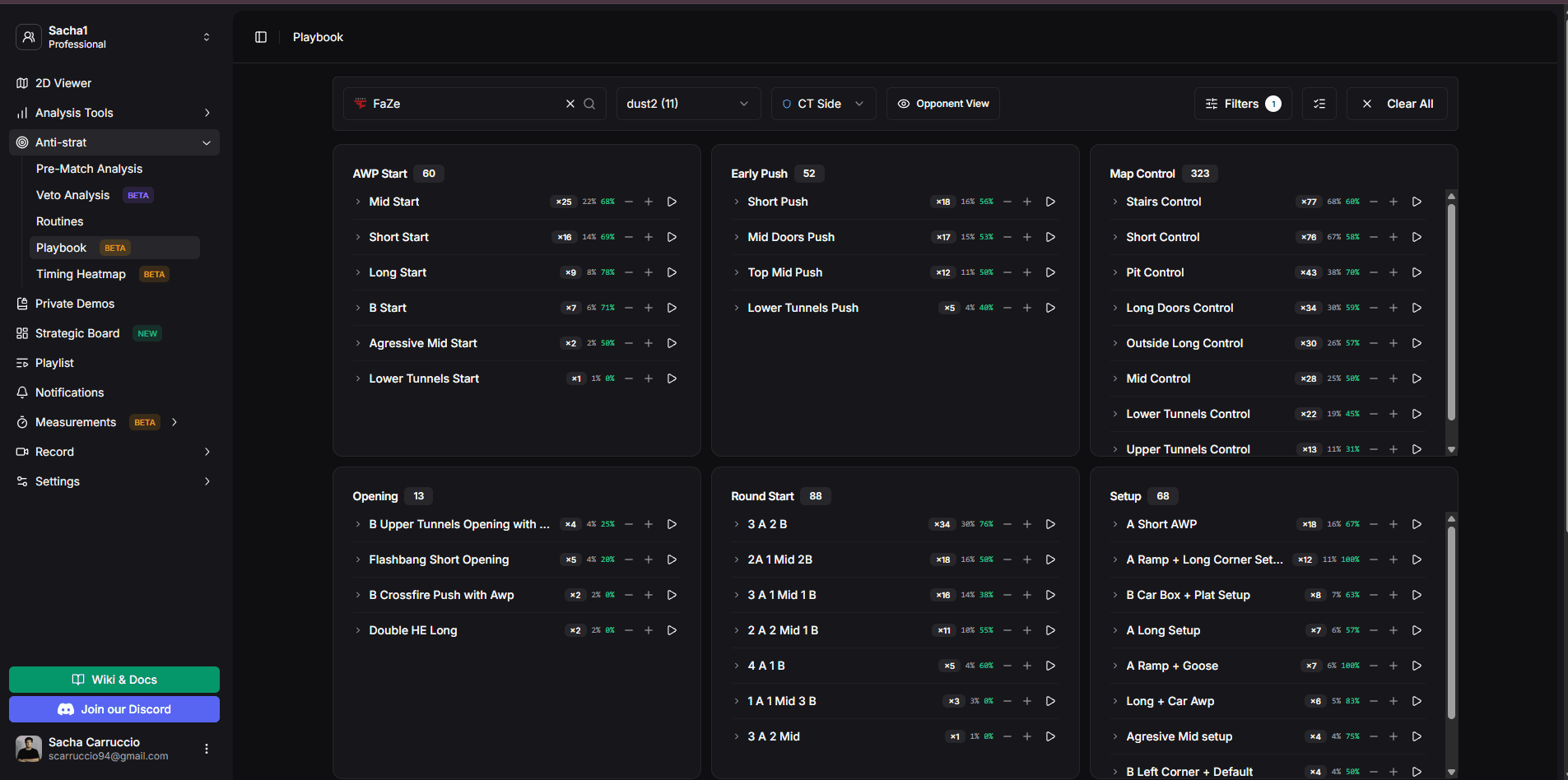Play the Mid Start strategy
This screenshot has width=1568, height=780.
pos(672,202)
